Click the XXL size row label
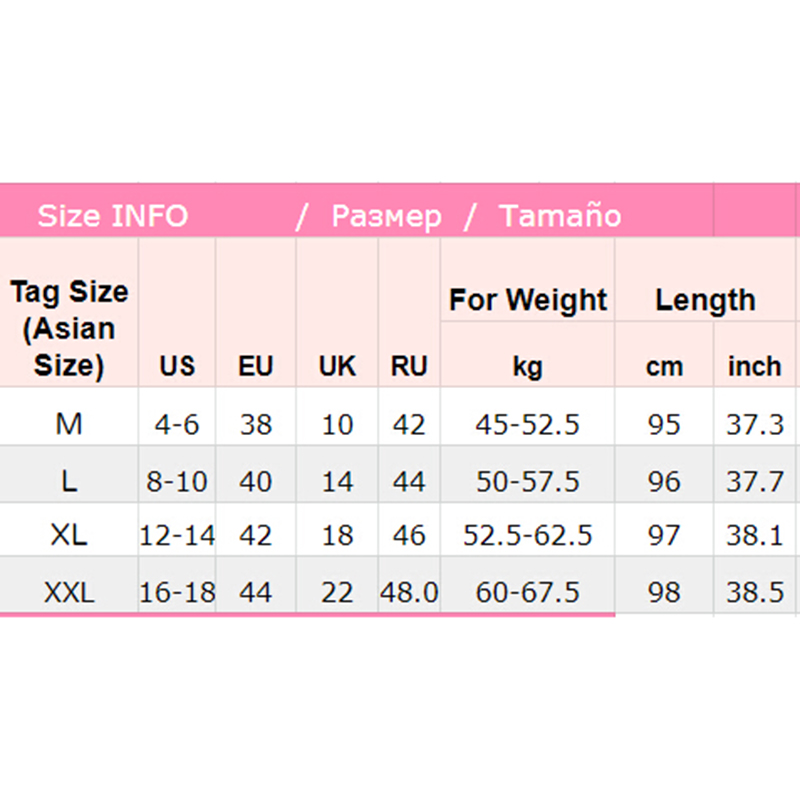The height and width of the screenshot is (800, 800). [69, 593]
